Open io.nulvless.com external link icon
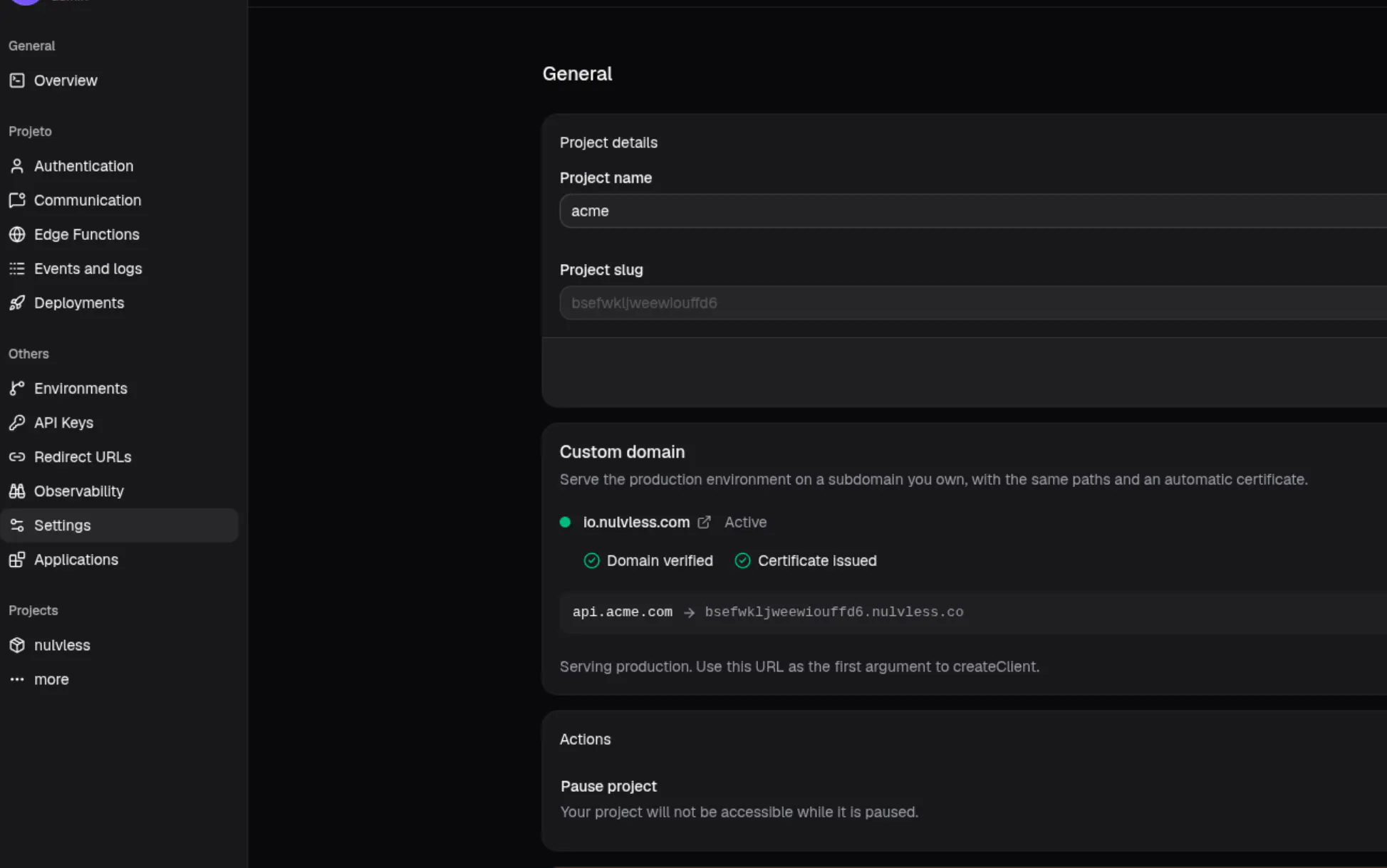Viewport: 1387px width, 868px height. pyautogui.click(x=704, y=522)
